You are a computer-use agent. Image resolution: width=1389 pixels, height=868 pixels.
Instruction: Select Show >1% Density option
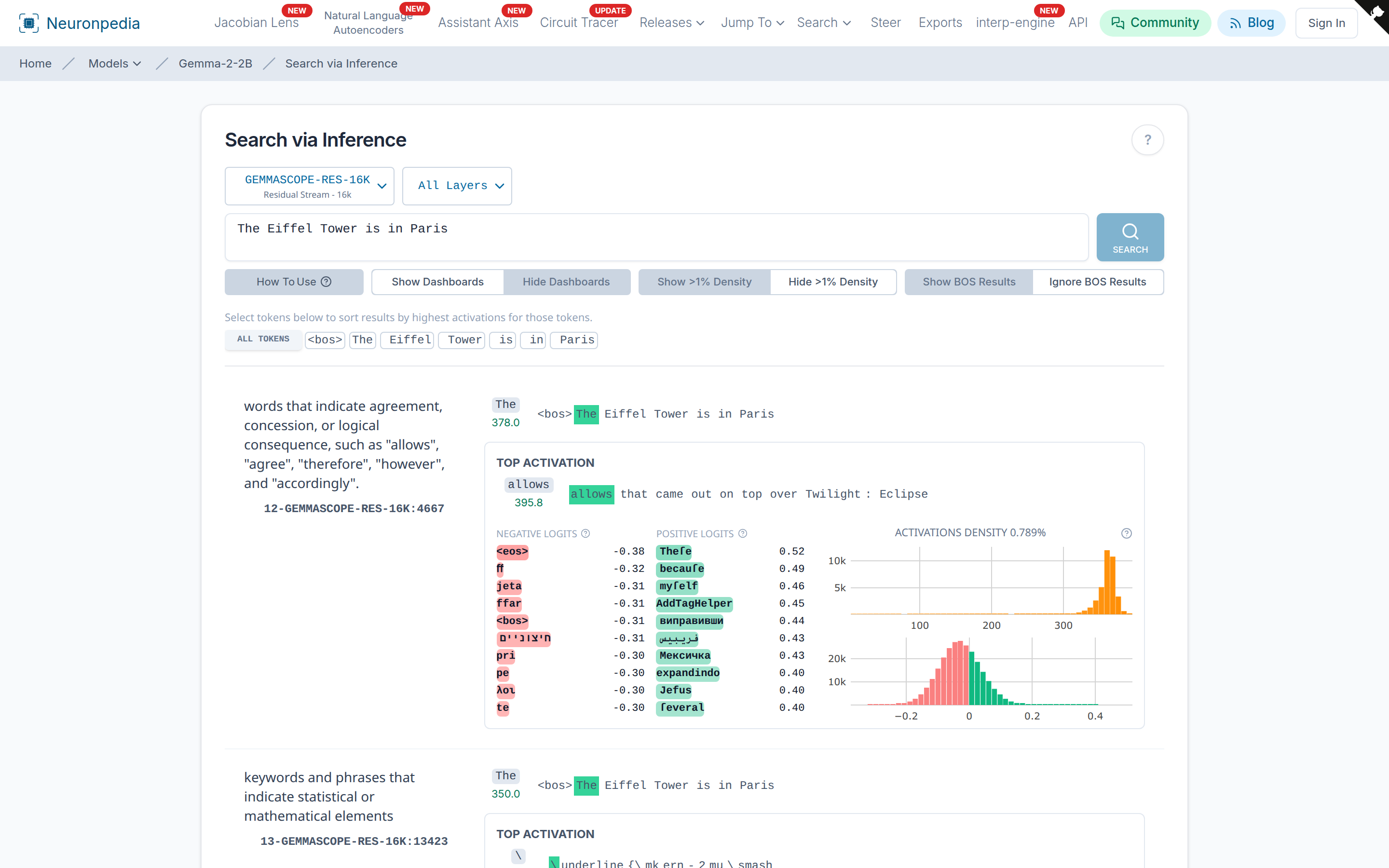coord(704,282)
